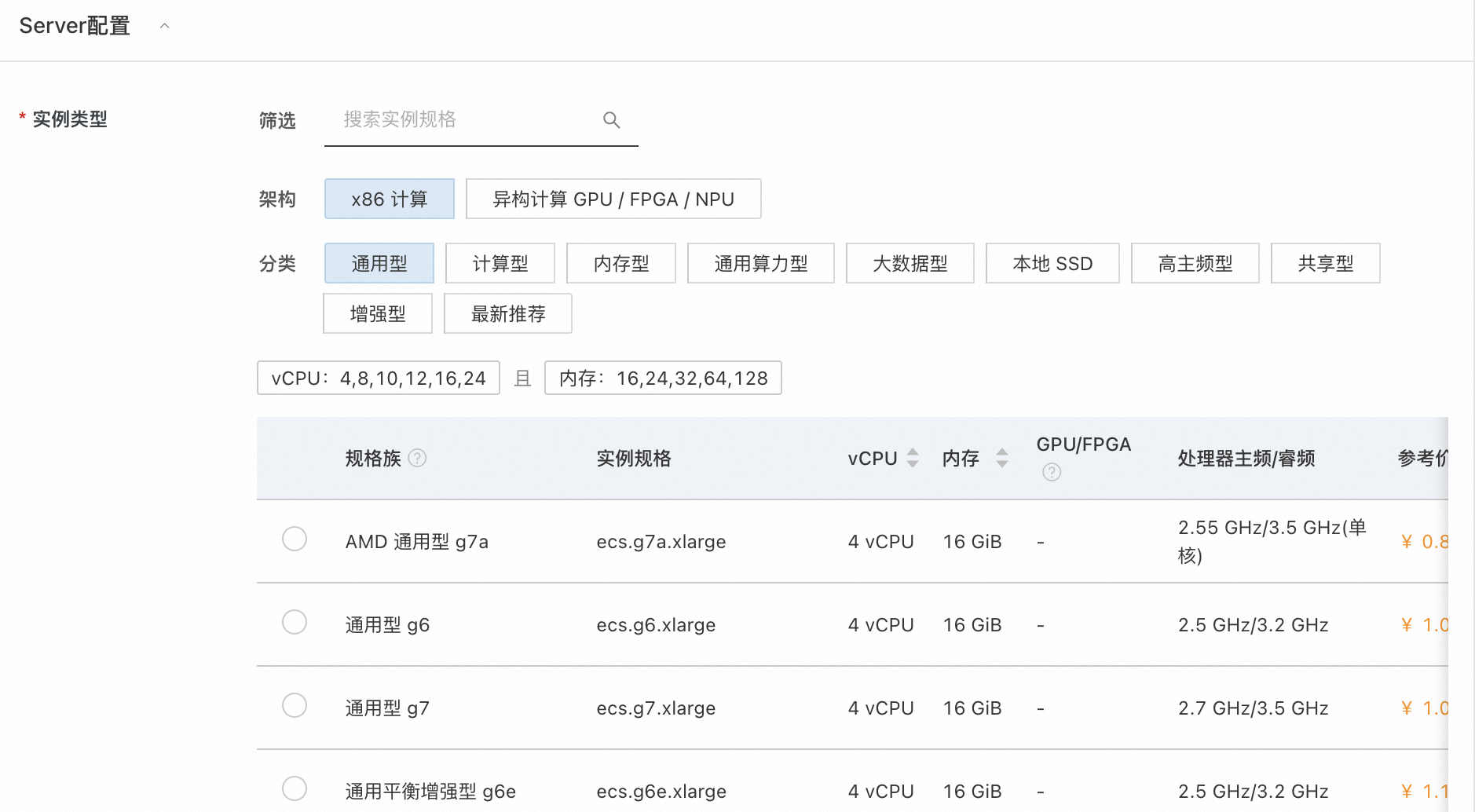Image resolution: width=1475 pixels, height=812 pixels.
Task: Click the 2.7 GHz/3.5 GHz cell
Action: point(1254,708)
